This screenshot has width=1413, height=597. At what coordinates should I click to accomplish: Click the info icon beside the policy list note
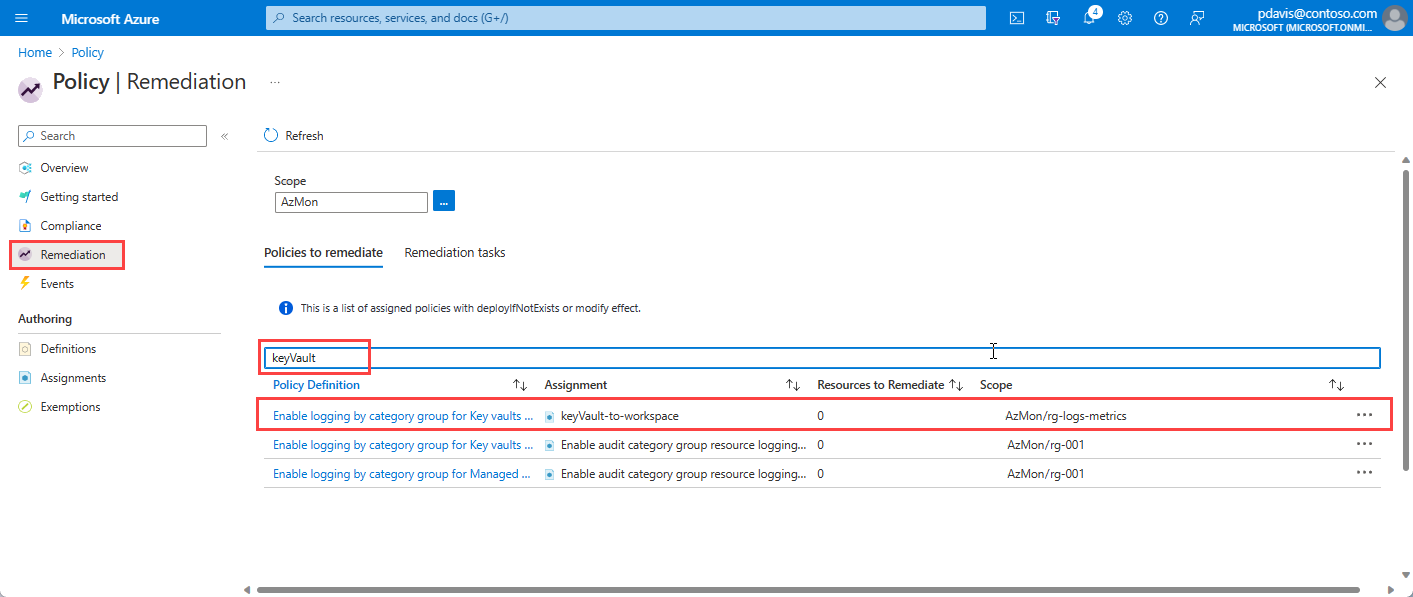286,308
